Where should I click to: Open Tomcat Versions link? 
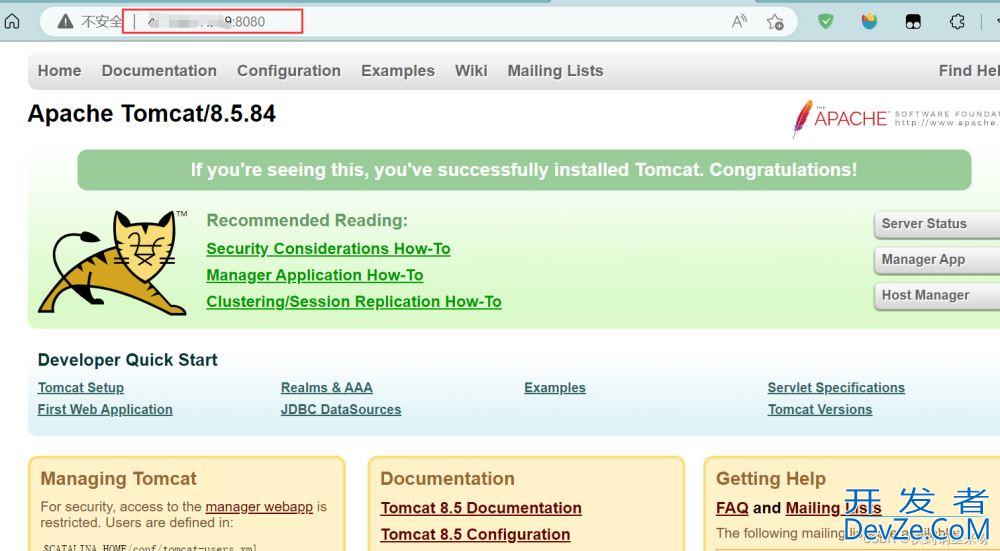pyautogui.click(x=820, y=409)
